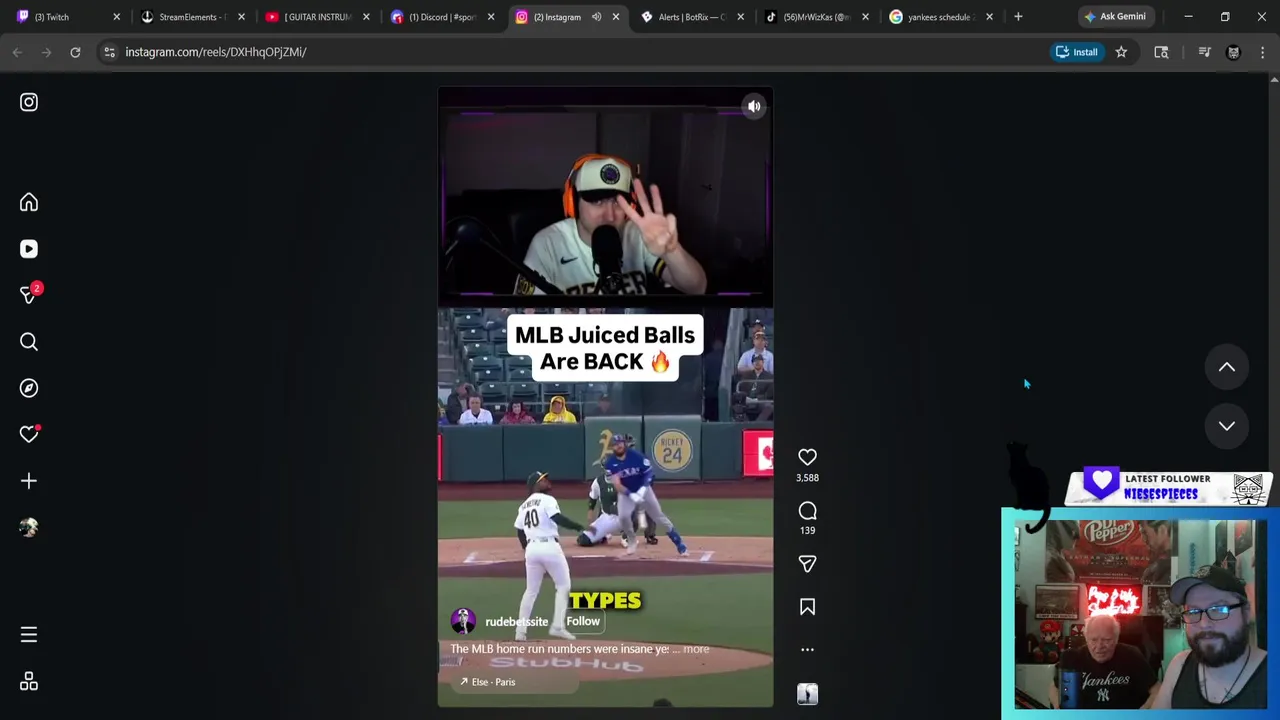The width and height of the screenshot is (1280, 720).
Task: Open extension icon beside bookmark star
Action: tap(1161, 52)
